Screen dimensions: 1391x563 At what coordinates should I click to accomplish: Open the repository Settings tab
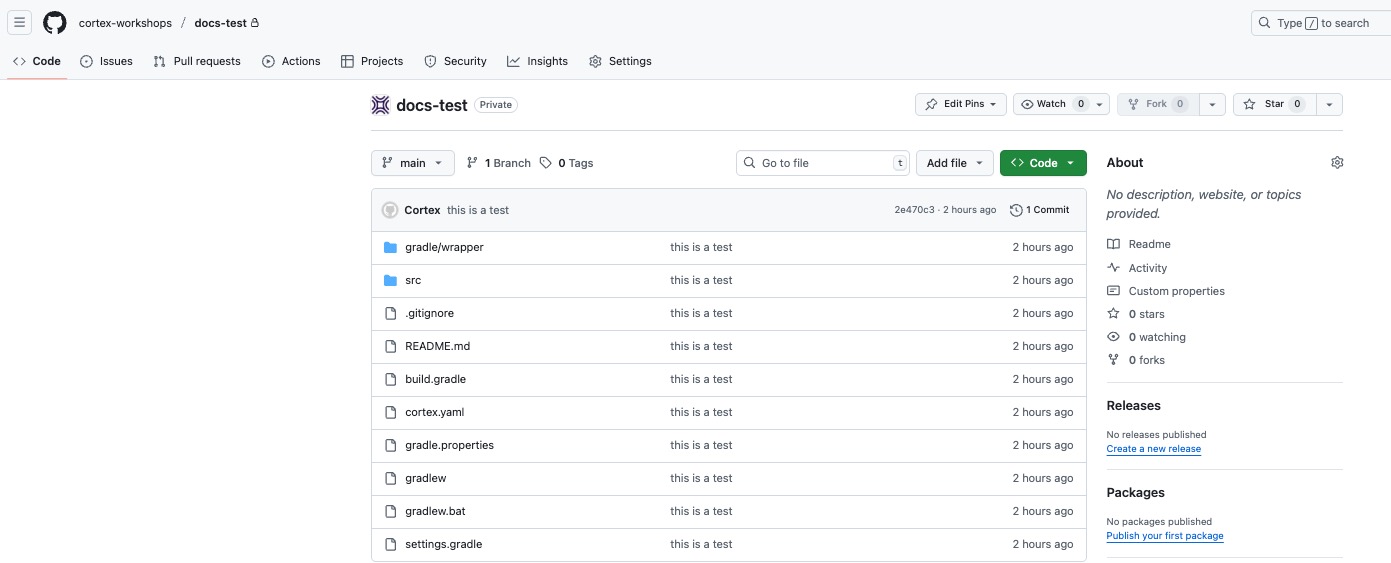pyautogui.click(x=620, y=61)
